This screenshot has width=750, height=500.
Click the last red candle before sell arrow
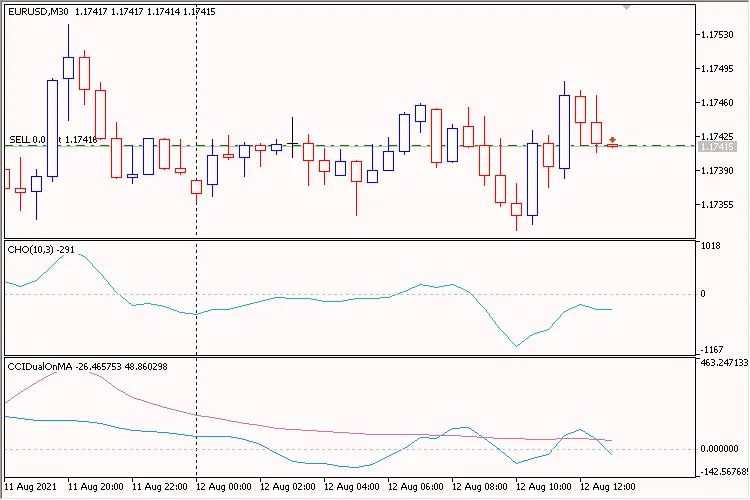coord(597,132)
